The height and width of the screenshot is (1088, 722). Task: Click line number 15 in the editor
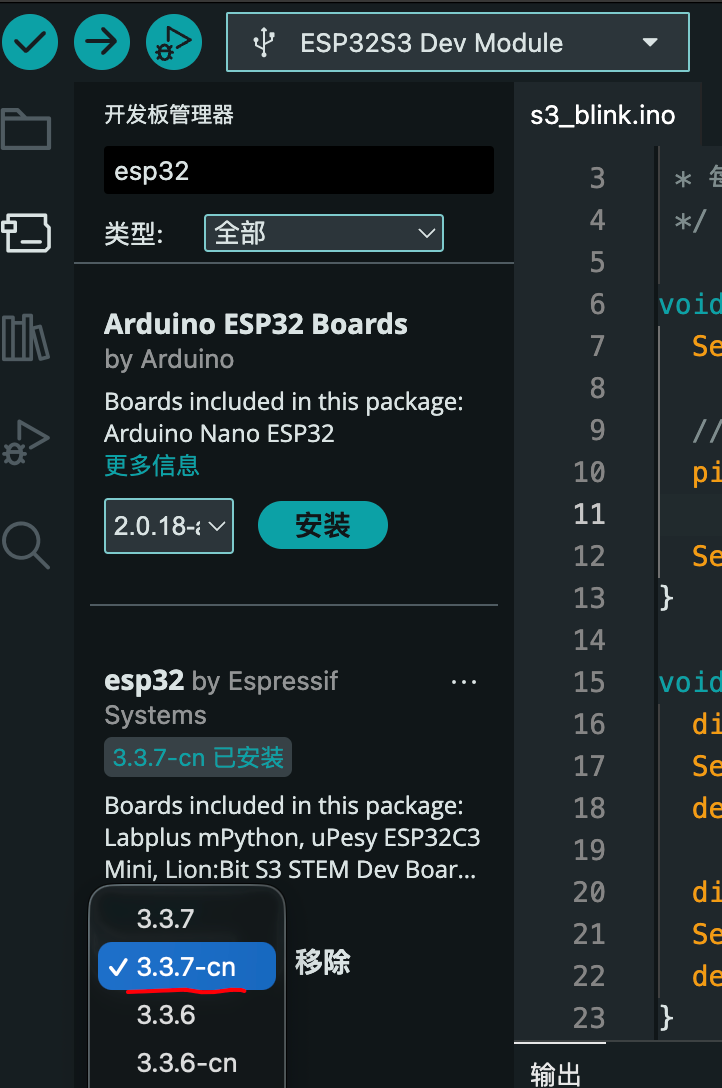[590, 682]
